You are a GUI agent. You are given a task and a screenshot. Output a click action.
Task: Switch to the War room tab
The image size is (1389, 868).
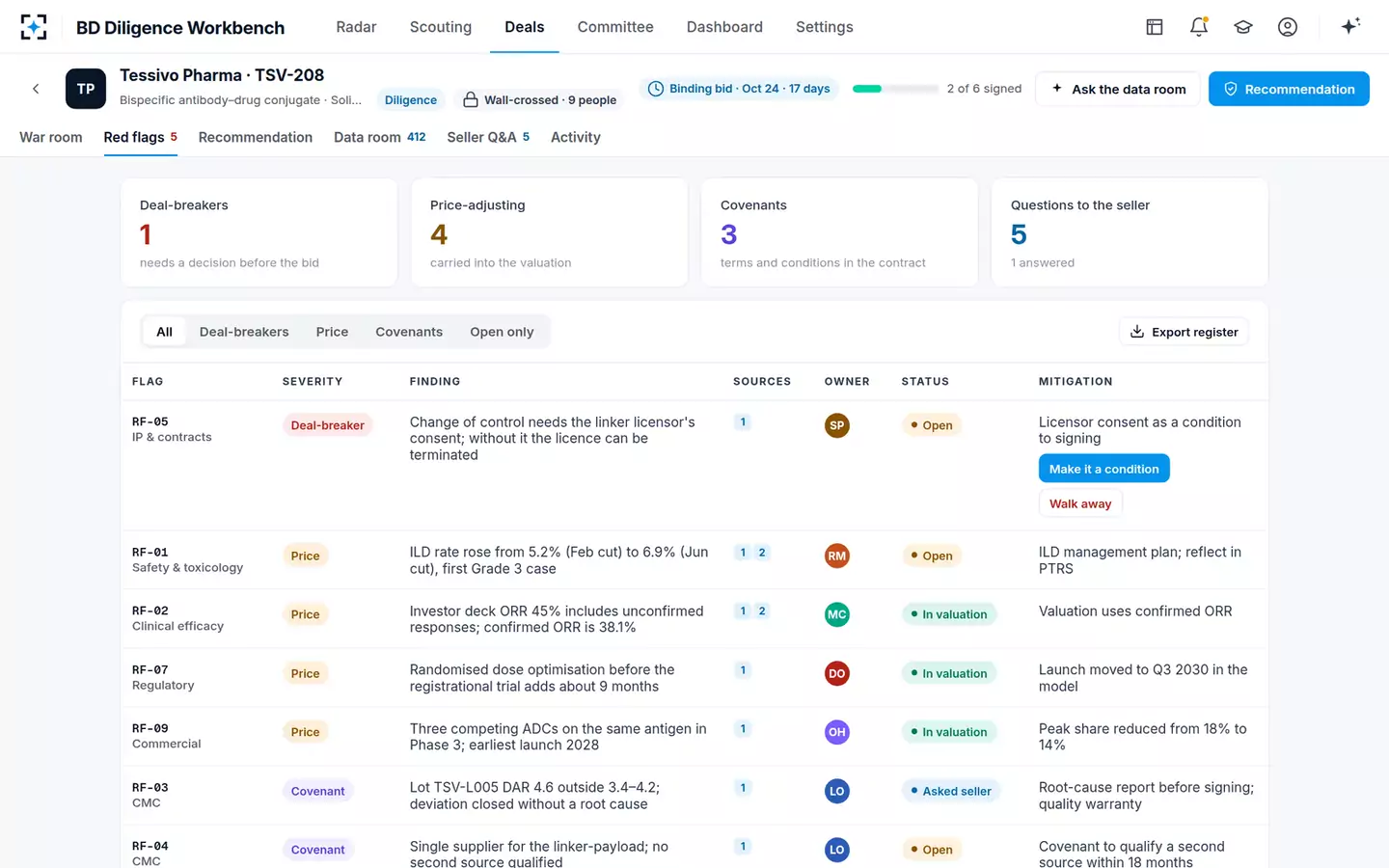[x=51, y=137]
